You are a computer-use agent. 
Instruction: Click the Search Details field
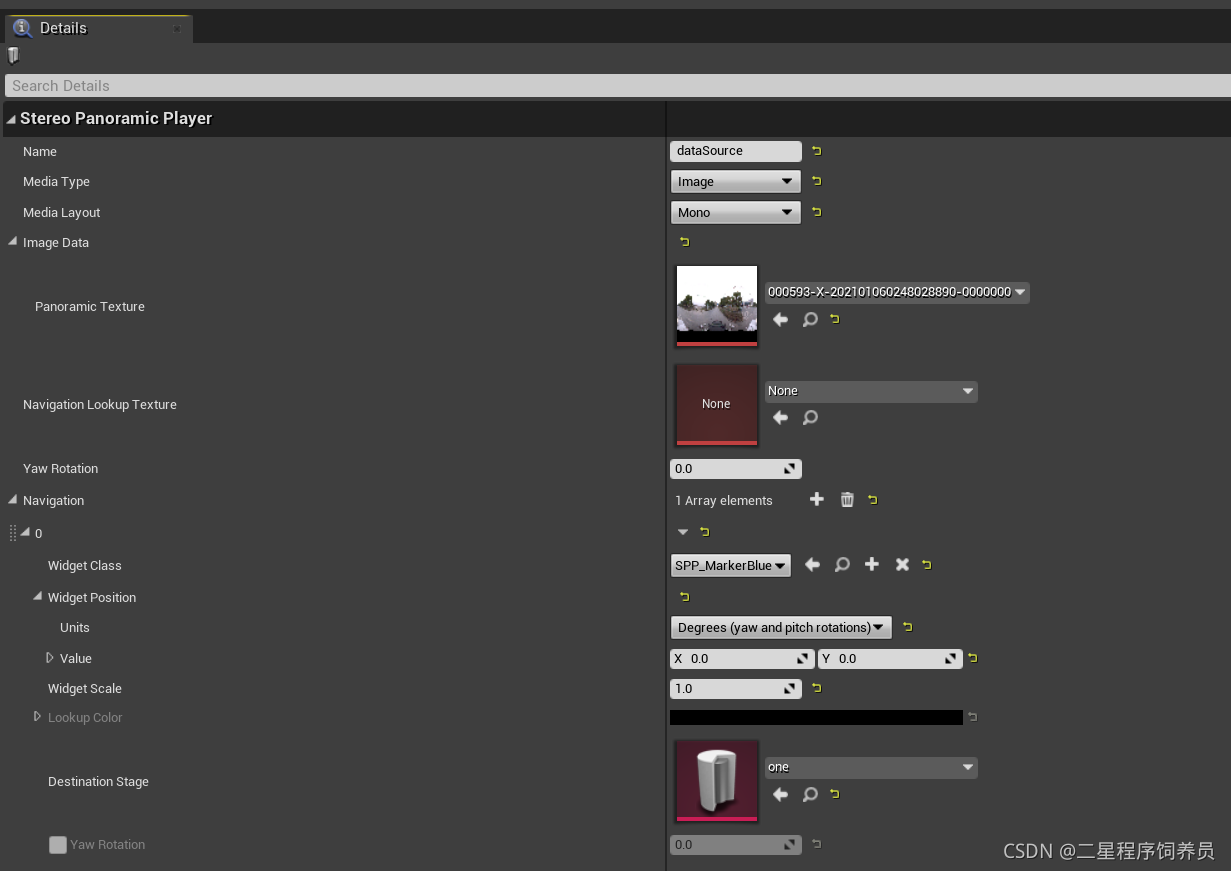pos(617,86)
